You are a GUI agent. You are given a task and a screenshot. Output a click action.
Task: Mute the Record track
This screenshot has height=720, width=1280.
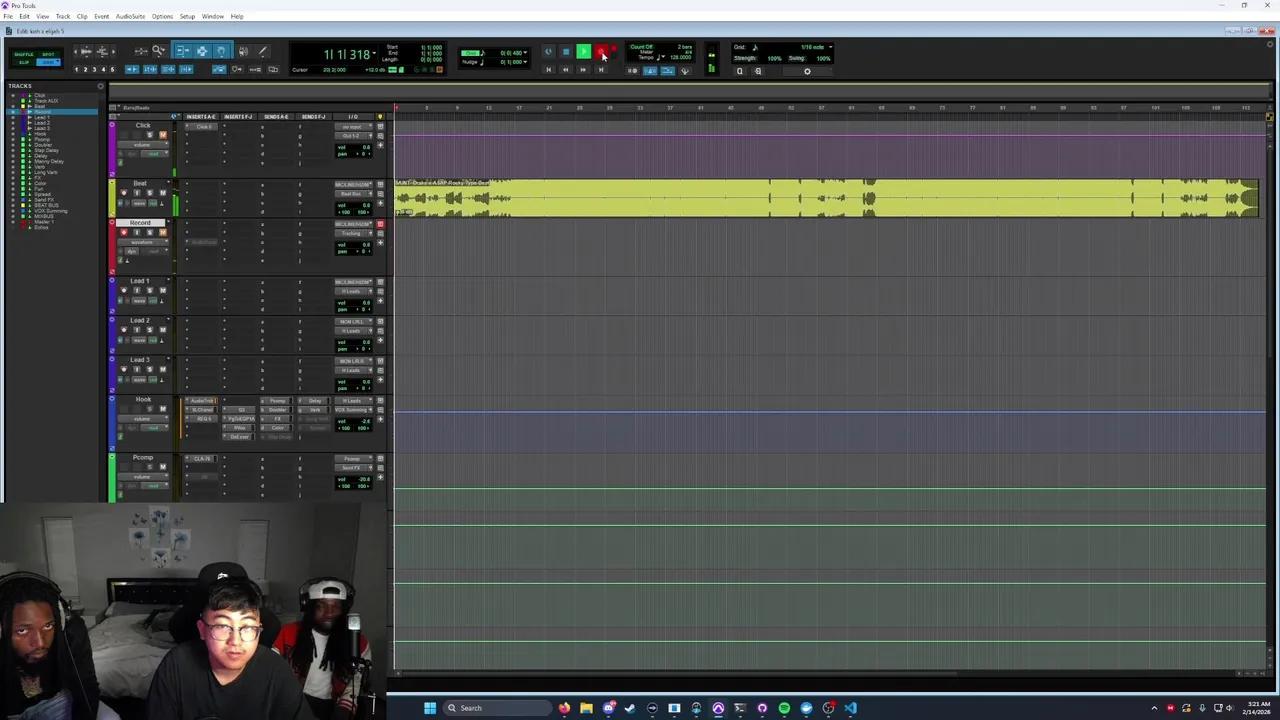(x=163, y=232)
